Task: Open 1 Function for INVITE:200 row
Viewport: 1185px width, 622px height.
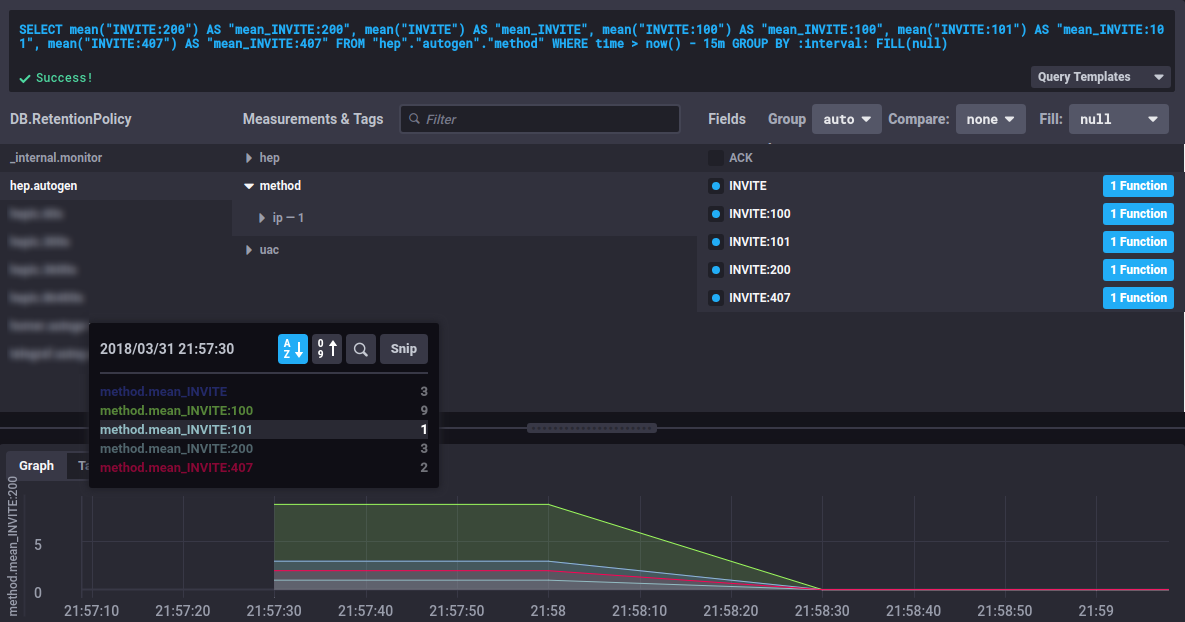Action: point(1138,270)
